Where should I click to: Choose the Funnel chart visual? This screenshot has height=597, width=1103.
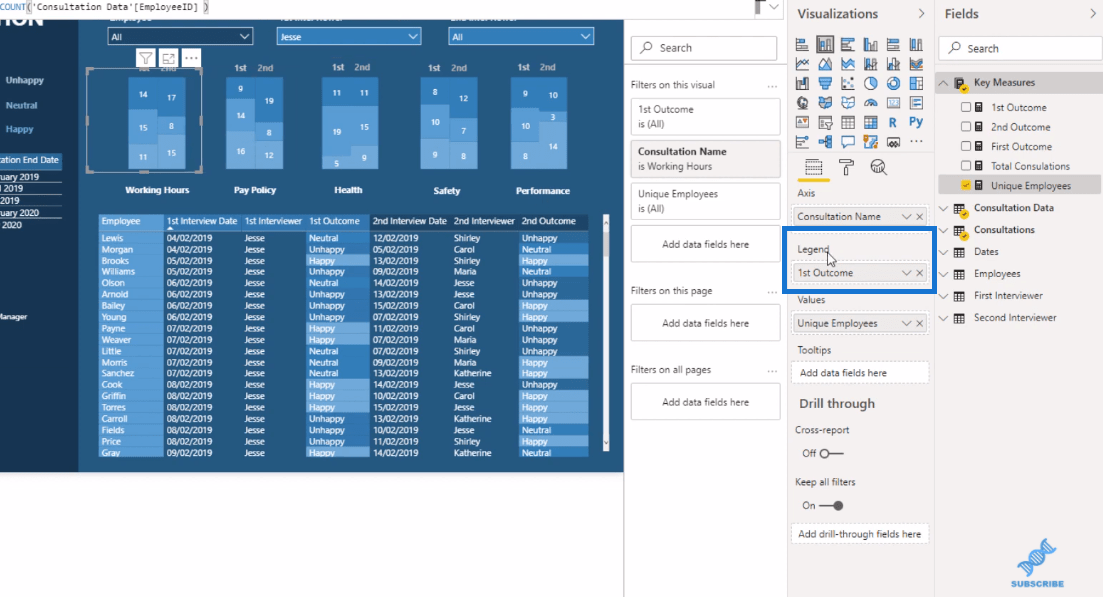(x=825, y=84)
